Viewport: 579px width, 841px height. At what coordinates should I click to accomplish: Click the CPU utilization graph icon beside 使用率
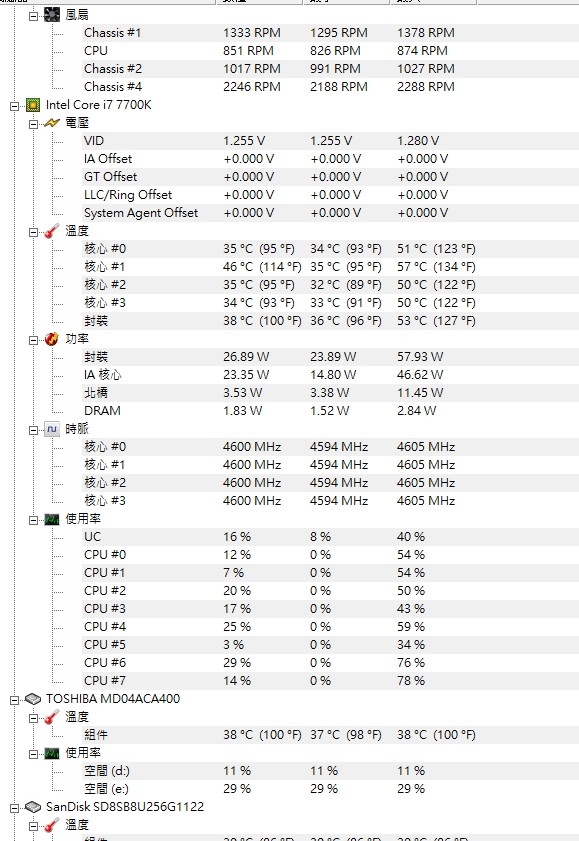tap(51, 519)
